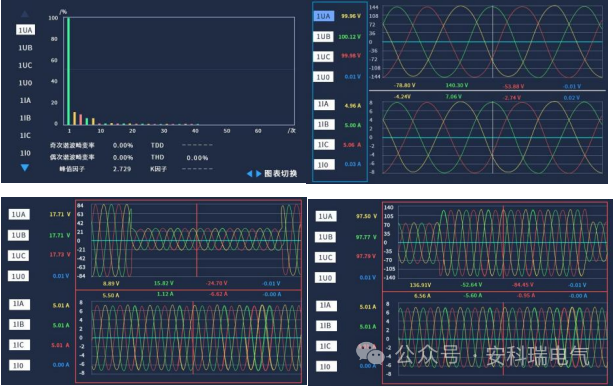Screen dimensions: 614x387
Task: Click the red cursor line in the 84 V sag waveform
Action: click(x=197, y=240)
